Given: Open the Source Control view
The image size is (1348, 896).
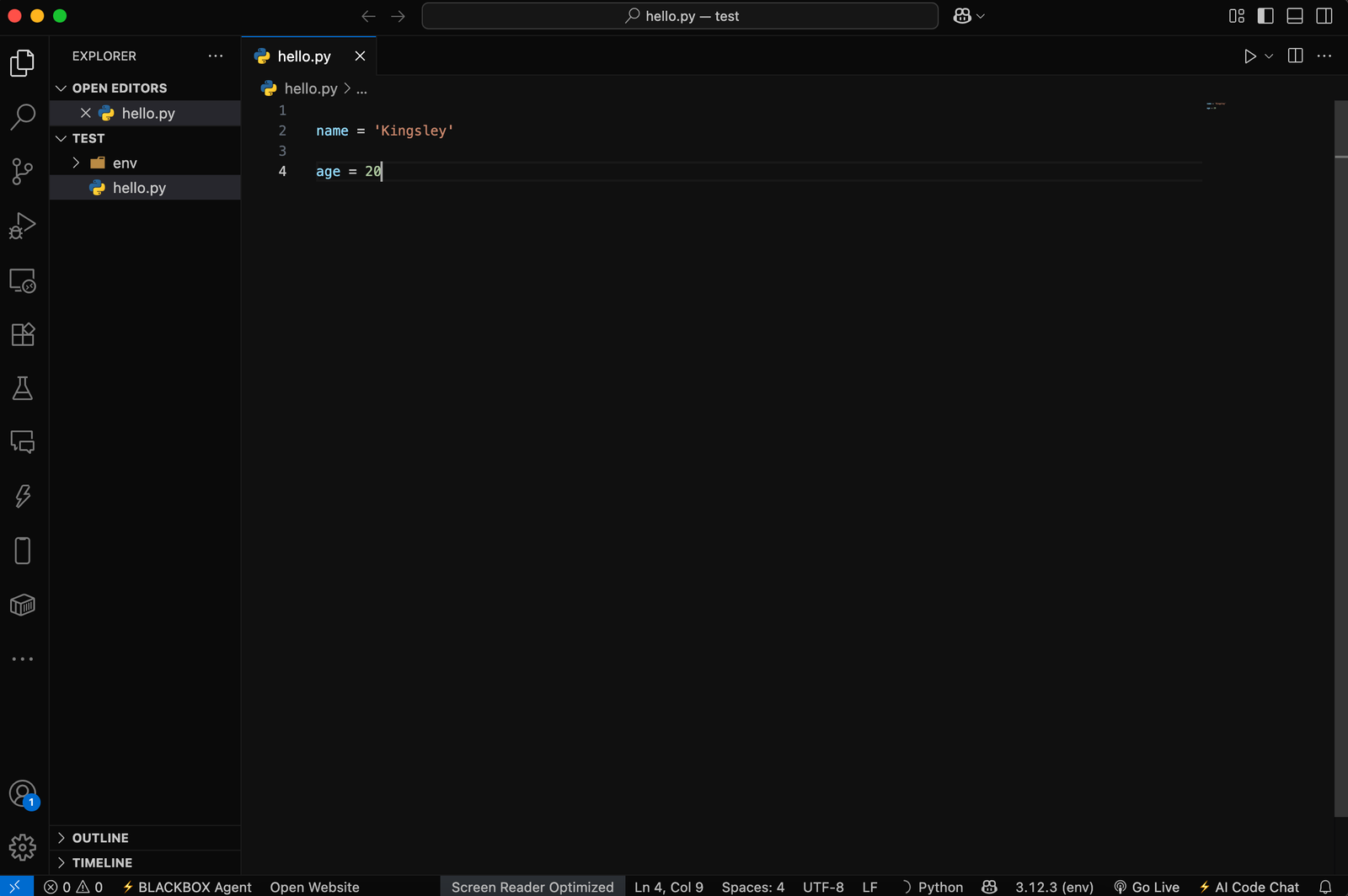Looking at the screenshot, I should (22, 171).
